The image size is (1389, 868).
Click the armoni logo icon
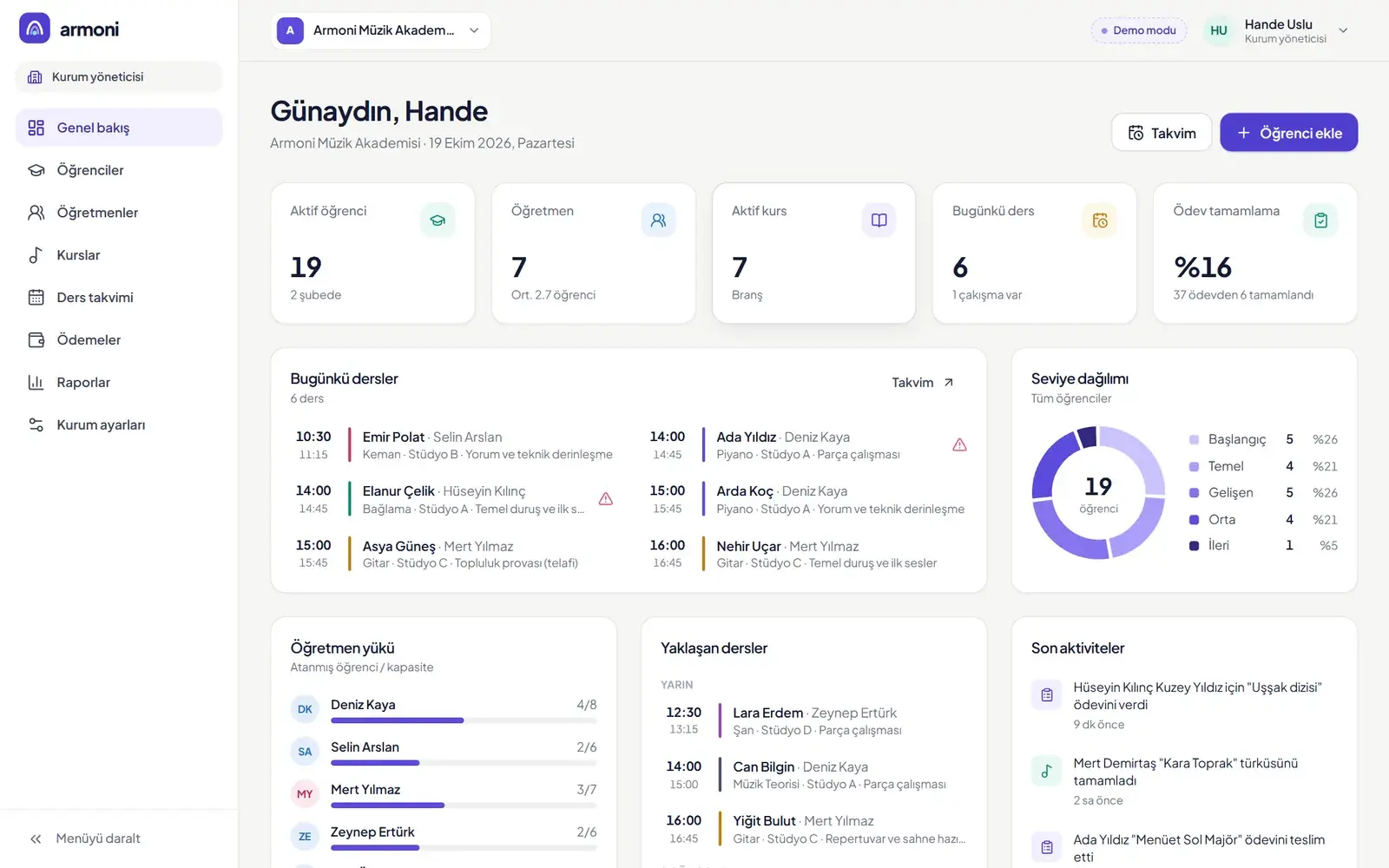[35, 29]
